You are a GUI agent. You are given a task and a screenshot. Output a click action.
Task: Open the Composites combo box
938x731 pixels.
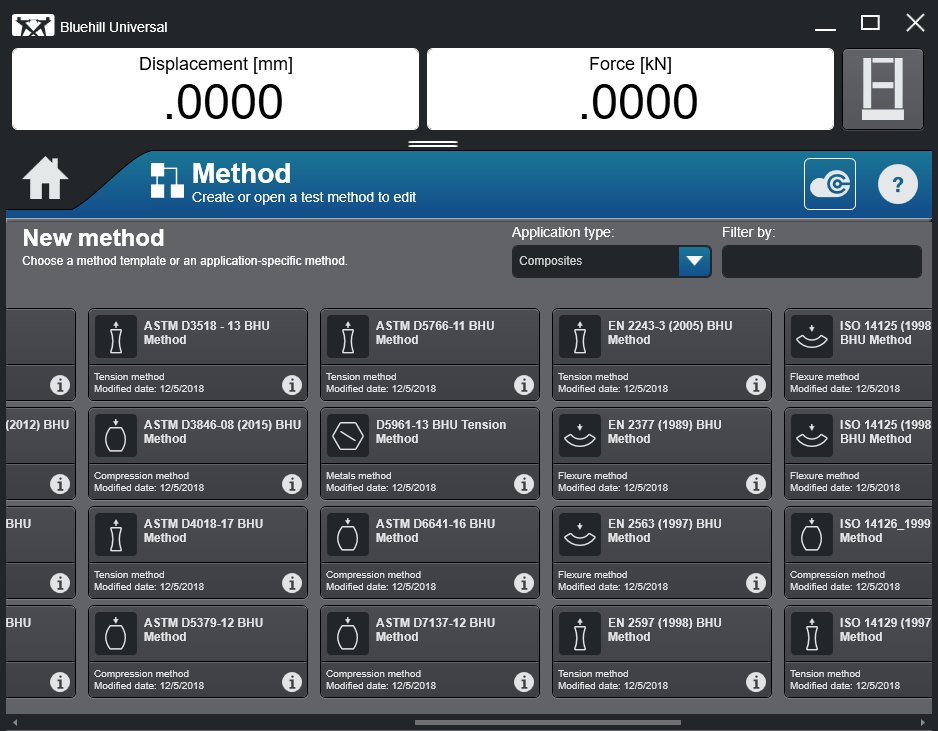pos(596,262)
